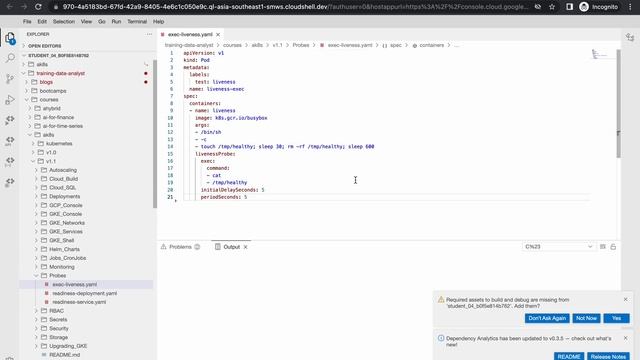Expand the blogs folder
The image size is (640, 360).
pos(46,82)
